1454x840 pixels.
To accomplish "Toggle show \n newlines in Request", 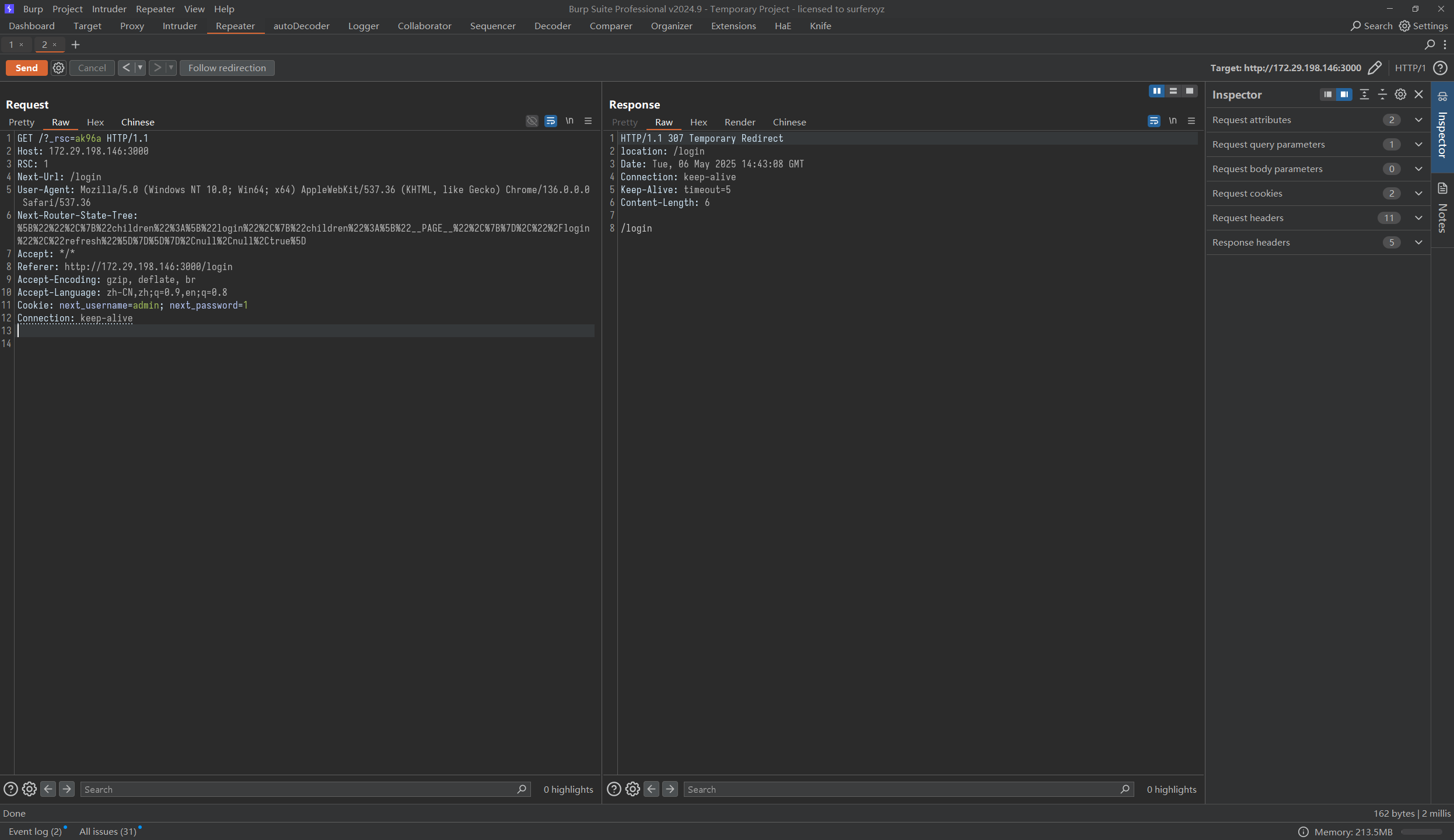I will [569, 121].
